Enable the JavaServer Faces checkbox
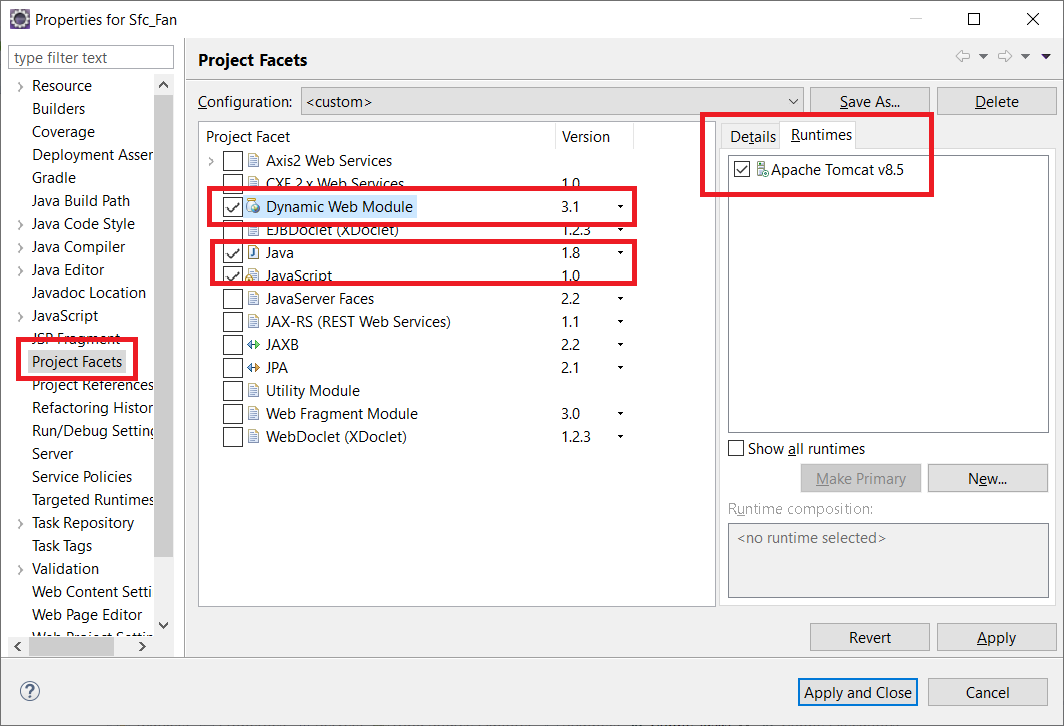The image size is (1064, 726). click(x=233, y=299)
